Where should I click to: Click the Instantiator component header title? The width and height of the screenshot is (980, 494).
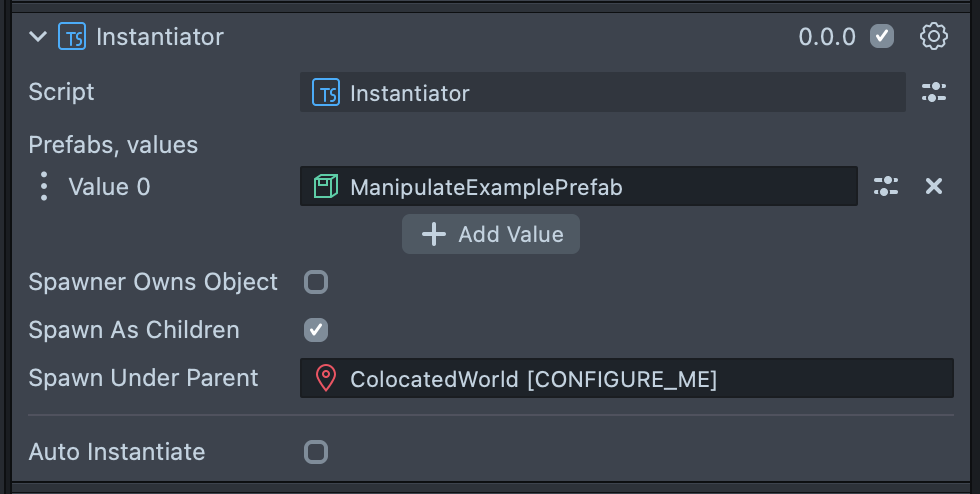(x=160, y=37)
